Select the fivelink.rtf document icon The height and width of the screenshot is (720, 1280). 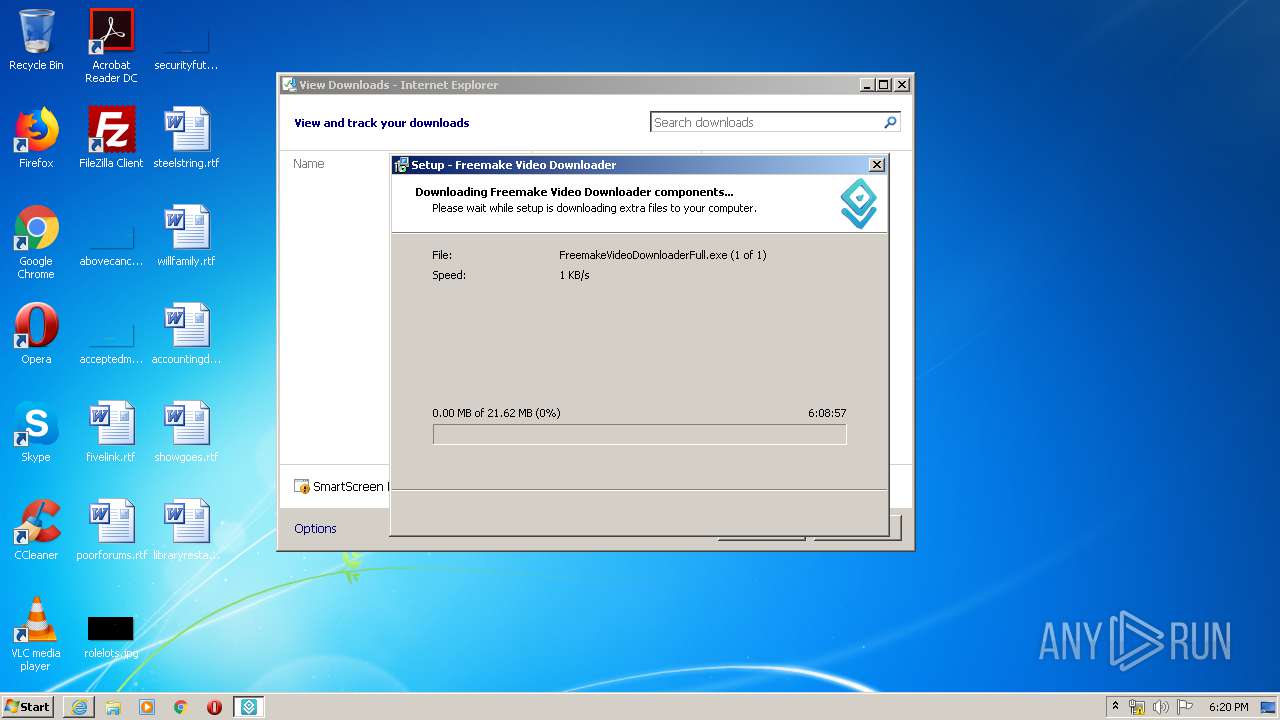pyautogui.click(x=111, y=432)
